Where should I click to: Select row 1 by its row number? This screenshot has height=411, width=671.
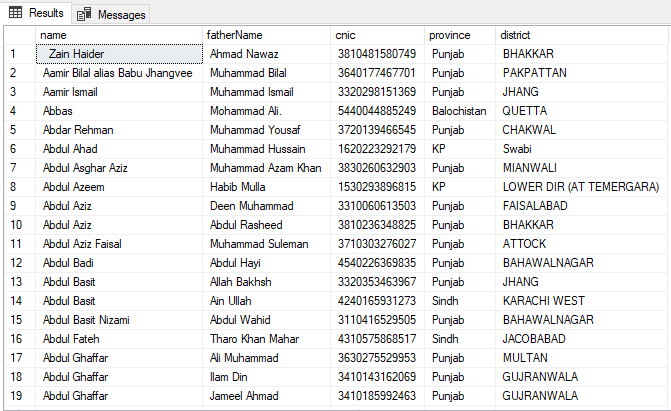[x=18, y=54]
